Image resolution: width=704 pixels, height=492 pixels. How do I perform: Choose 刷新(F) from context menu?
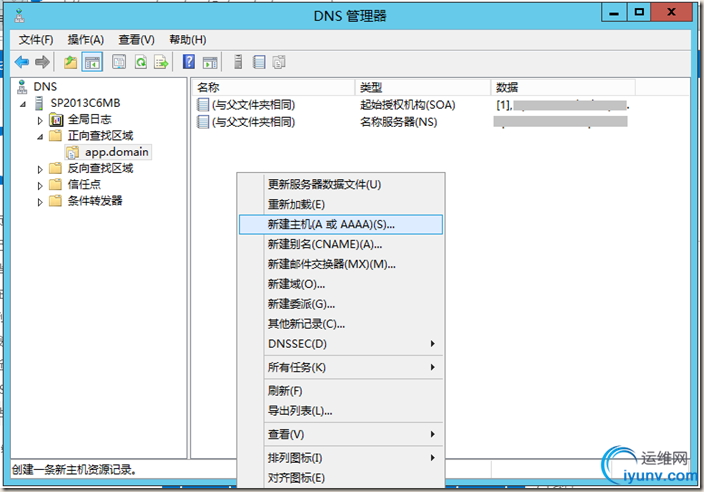coord(341,391)
